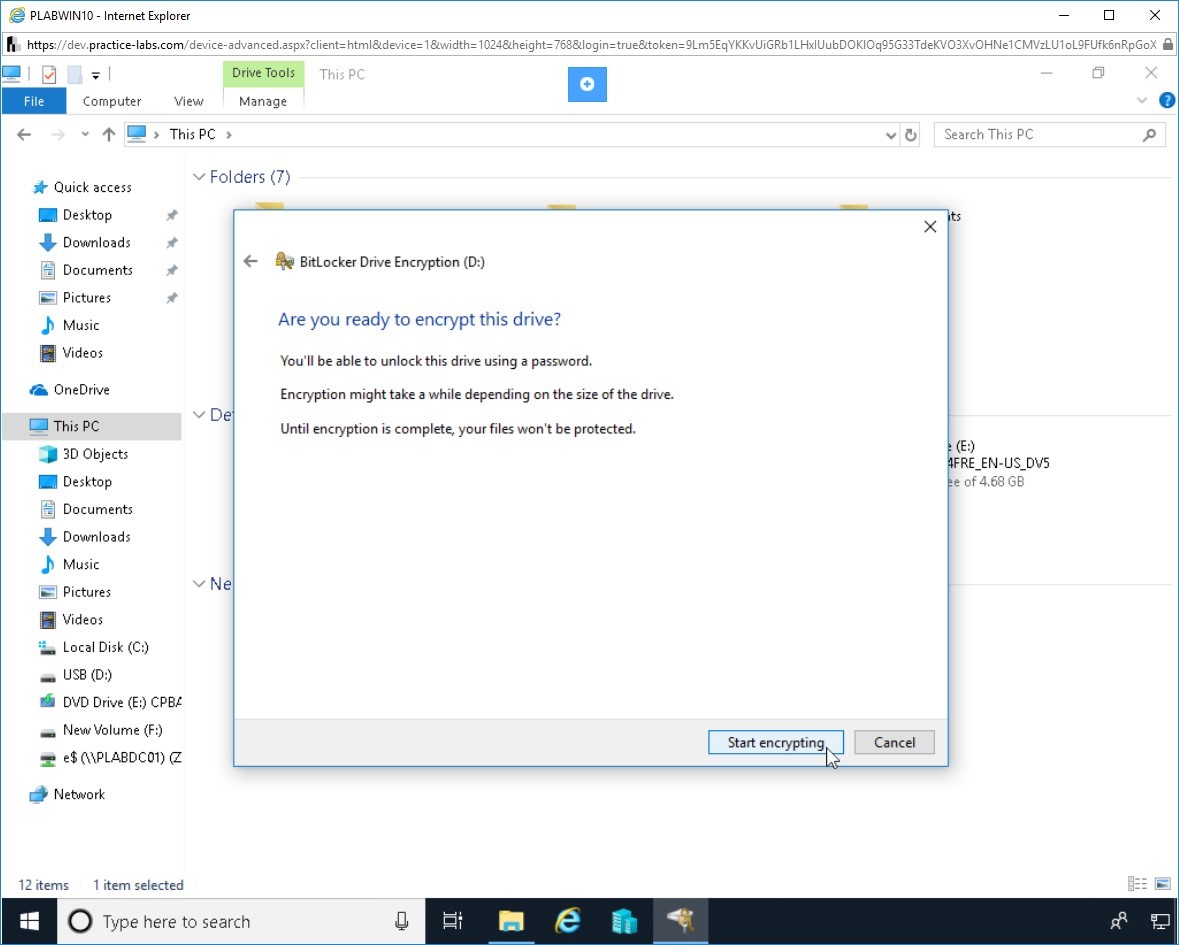Navigate forward in File Explorer
This screenshot has height=945, width=1179.
57,135
